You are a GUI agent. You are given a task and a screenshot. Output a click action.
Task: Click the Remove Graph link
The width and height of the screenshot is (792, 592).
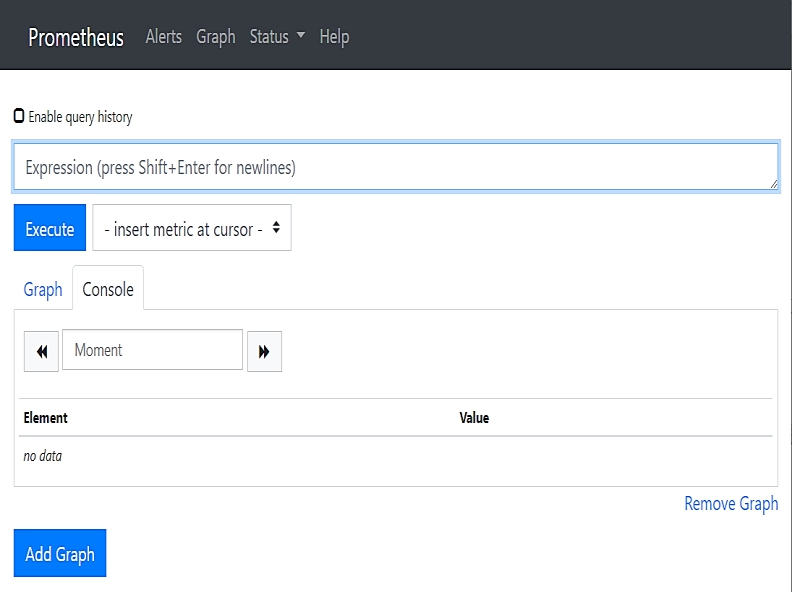[731, 503]
